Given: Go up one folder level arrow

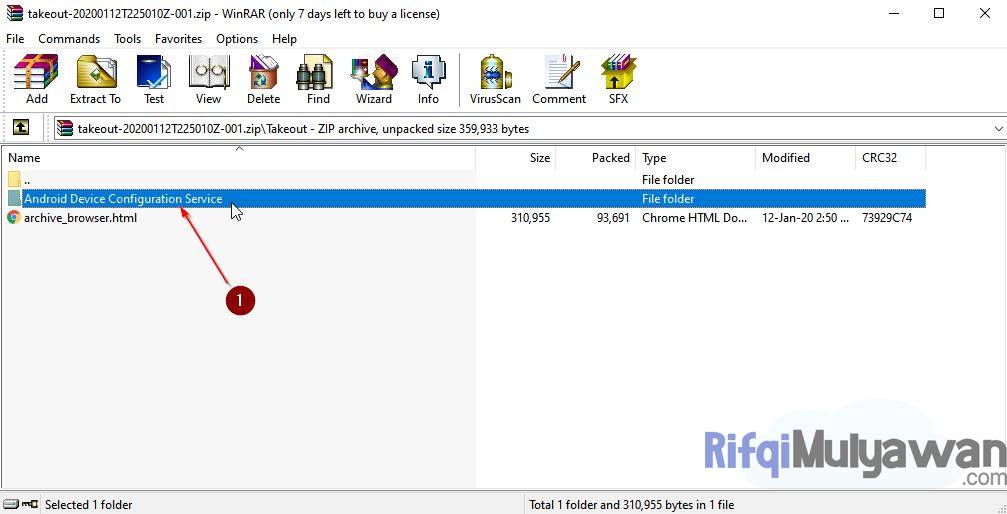Looking at the screenshot, I should [x=21, y=128].
